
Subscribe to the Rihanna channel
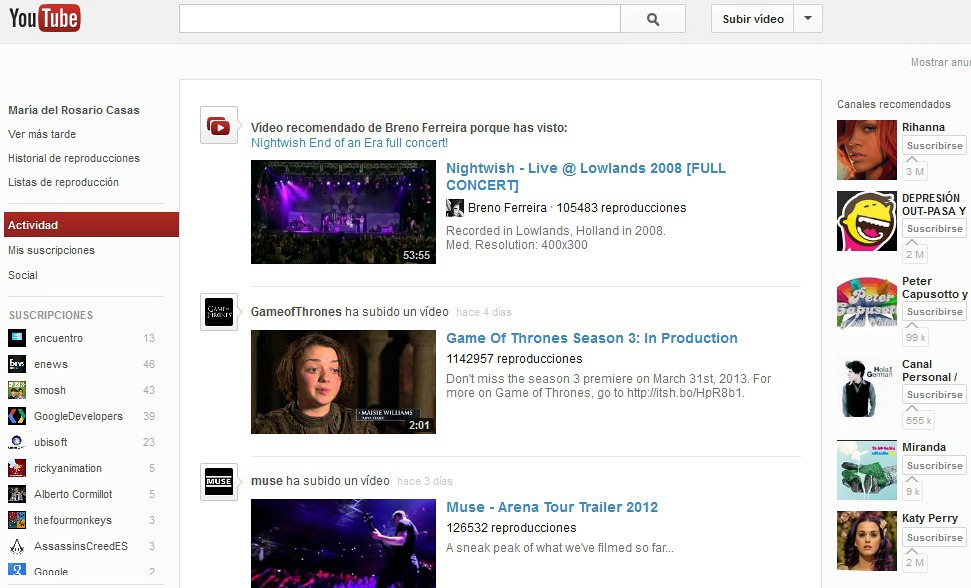934,146
